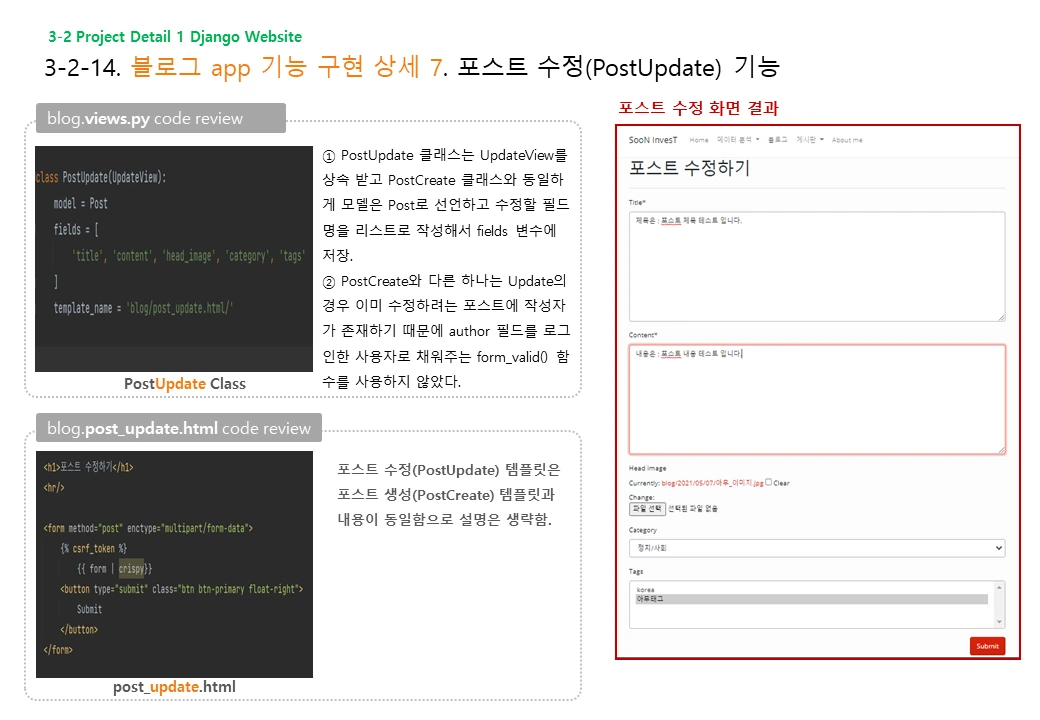This screenshot has width=1040, height=720.
Task: Go to the About me page
Action: 847,140
